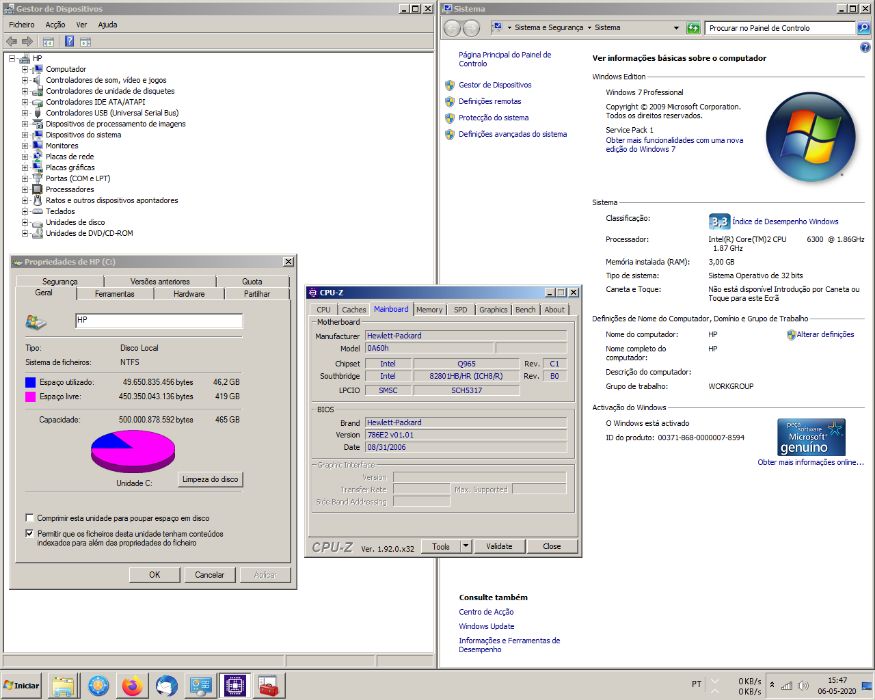875x700 pixels.
Task: Click the Microsoft genuine software badge
Action: [x=811, y=438]
